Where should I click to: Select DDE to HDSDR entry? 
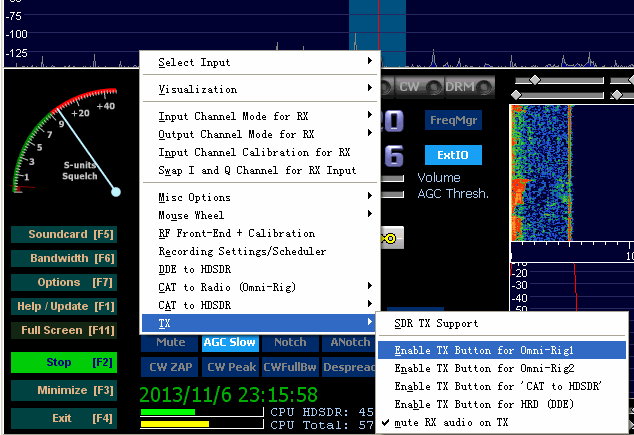pos(260,269)
